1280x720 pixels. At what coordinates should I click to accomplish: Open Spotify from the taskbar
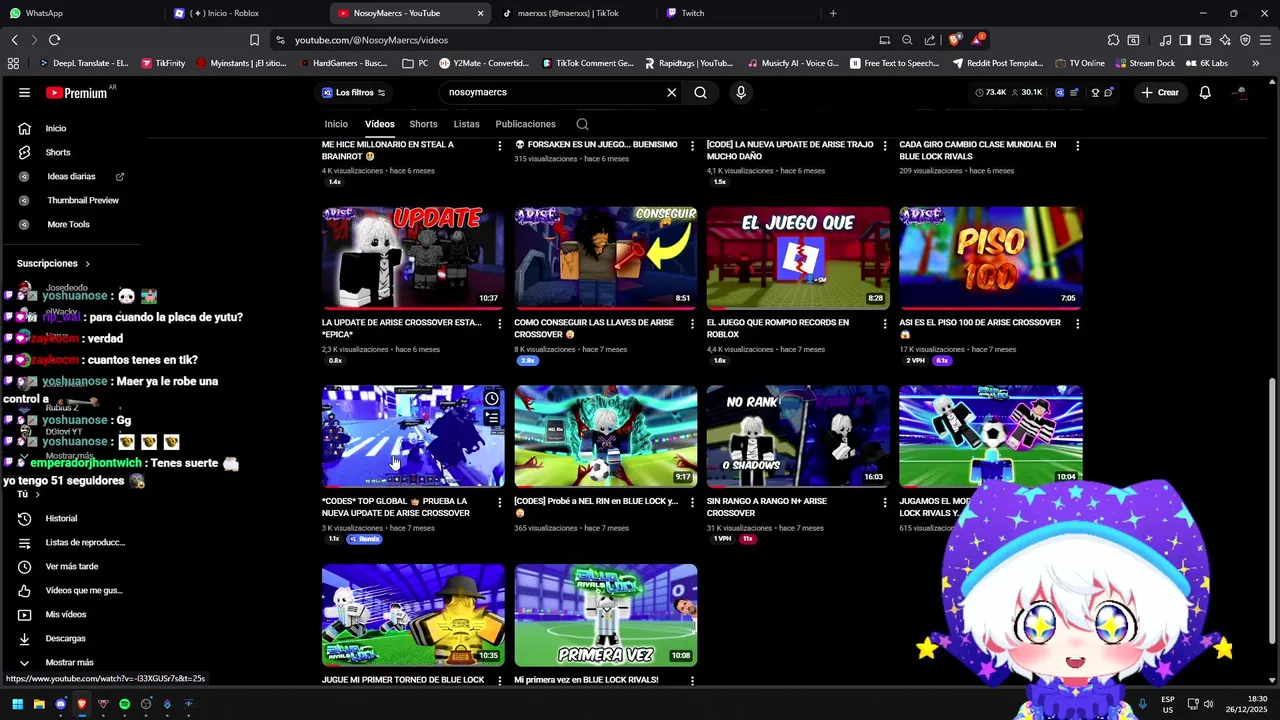click(124, 704)
